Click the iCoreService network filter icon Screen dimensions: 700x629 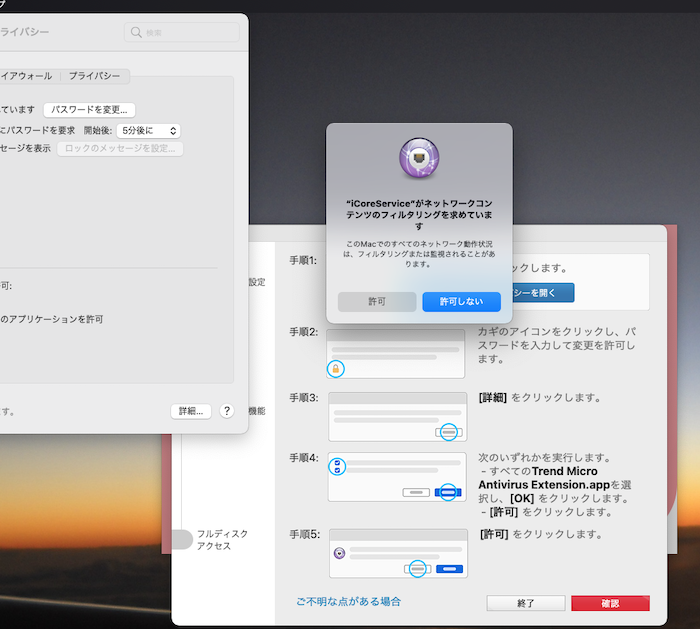coord(419,160)
